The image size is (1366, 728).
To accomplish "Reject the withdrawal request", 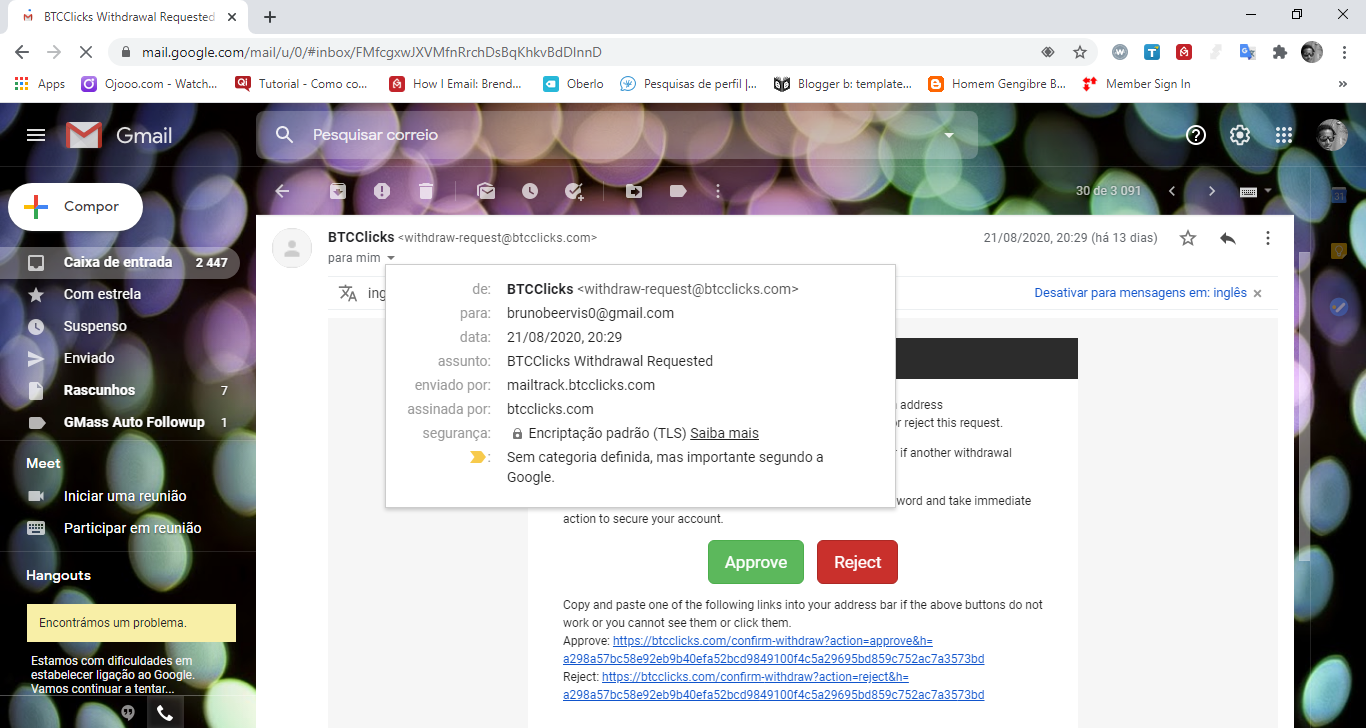I will (x=857, y=562).
